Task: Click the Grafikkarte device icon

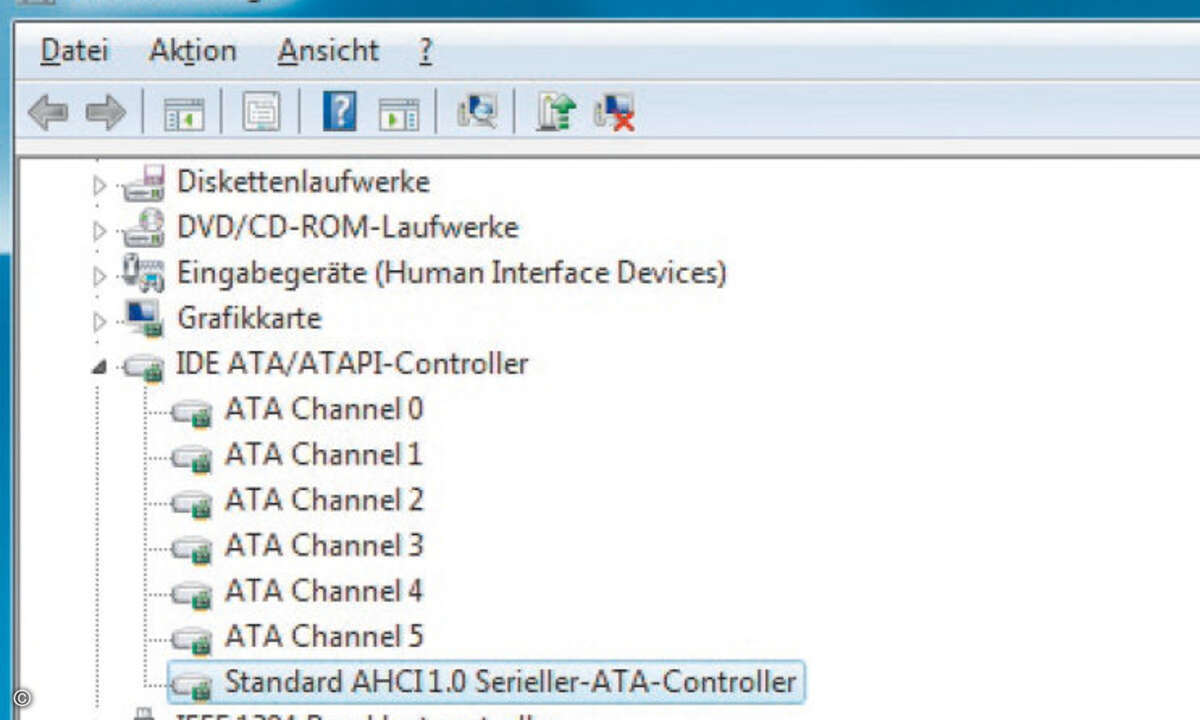Action: (x=146, y=317)
